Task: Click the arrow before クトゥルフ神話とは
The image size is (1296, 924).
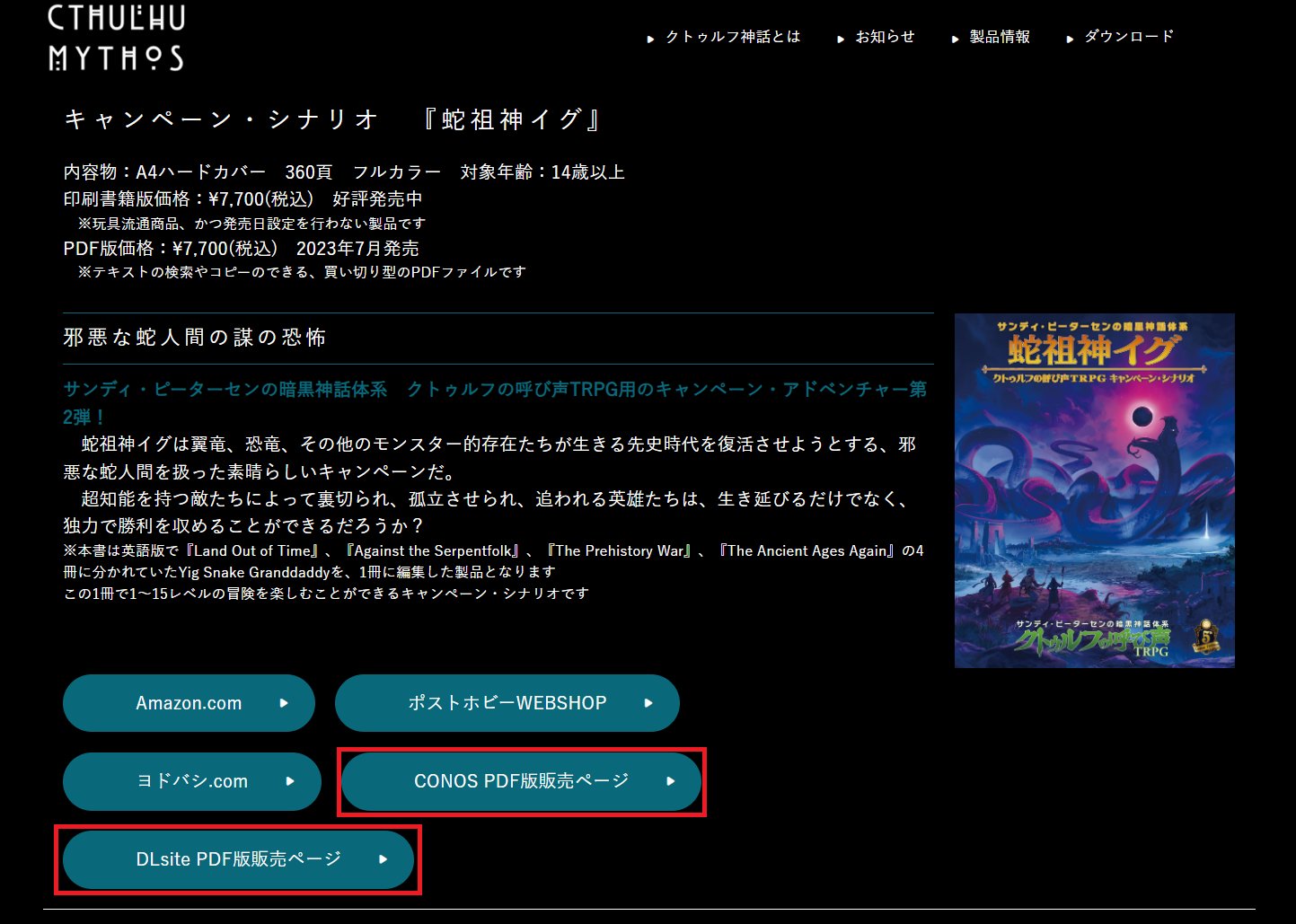Action: coord(650,40)
